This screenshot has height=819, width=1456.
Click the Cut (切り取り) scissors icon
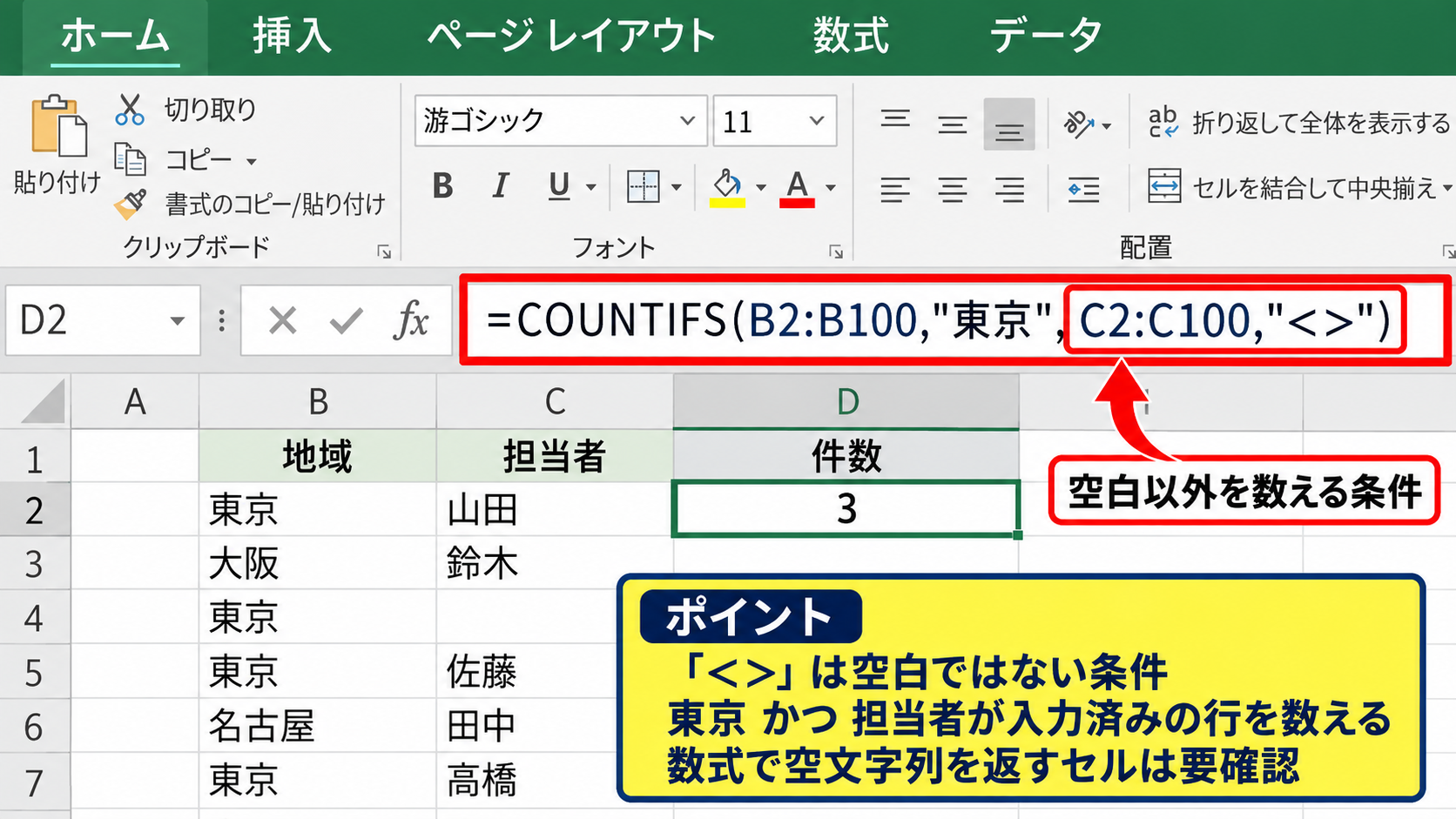[x=130, y=111]
